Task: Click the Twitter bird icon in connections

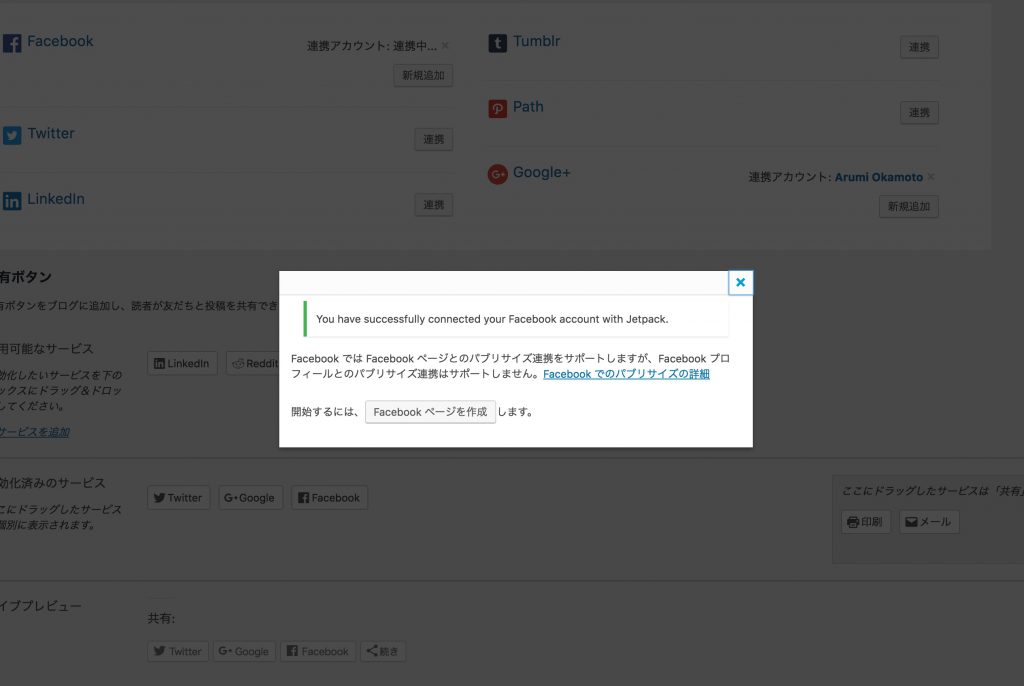Action: pyautogui.click(x=12, y=135)
